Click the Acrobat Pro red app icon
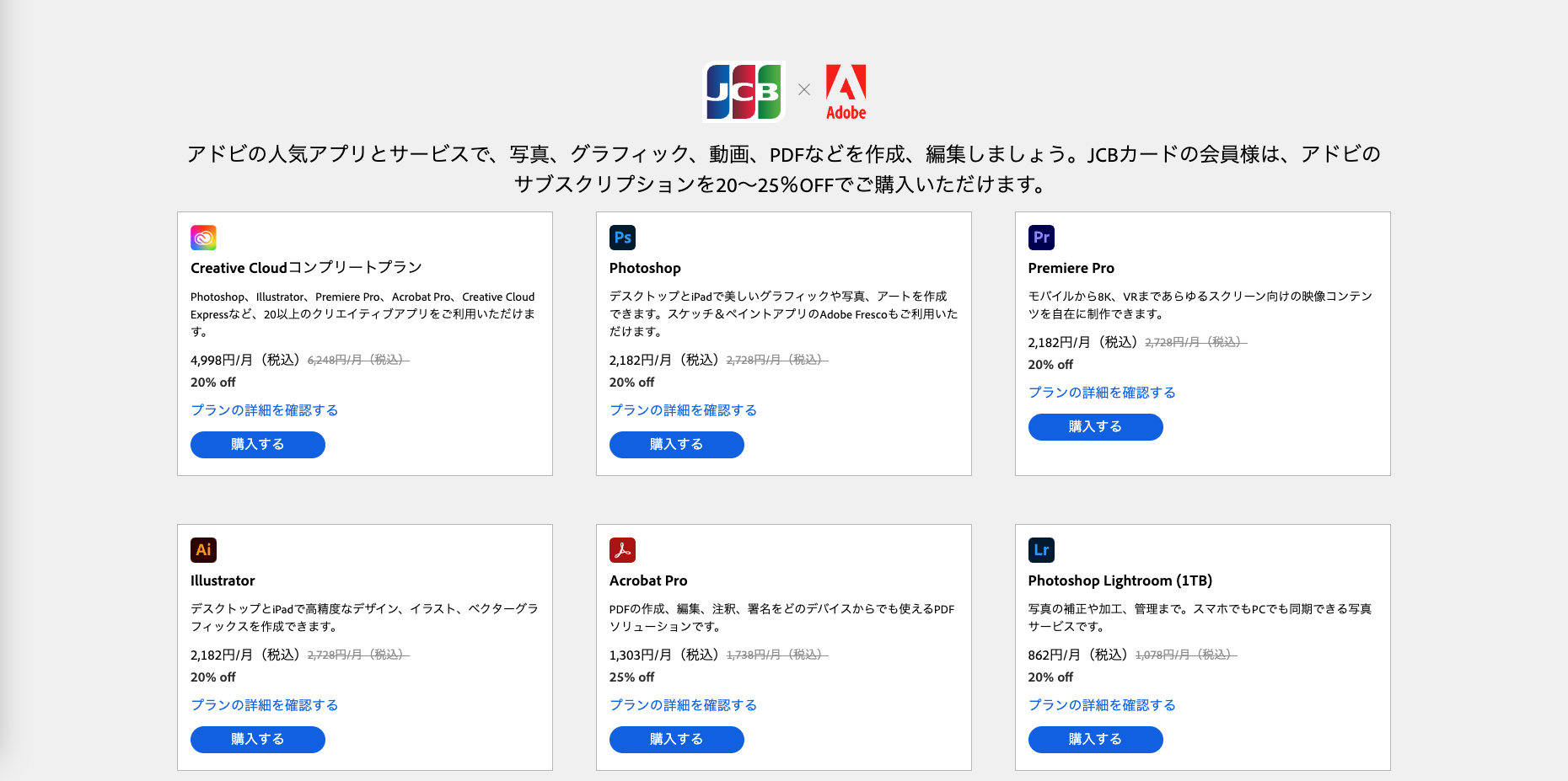Image resolution: width=1568 pixels, height=781 pixels. (622, 550)
